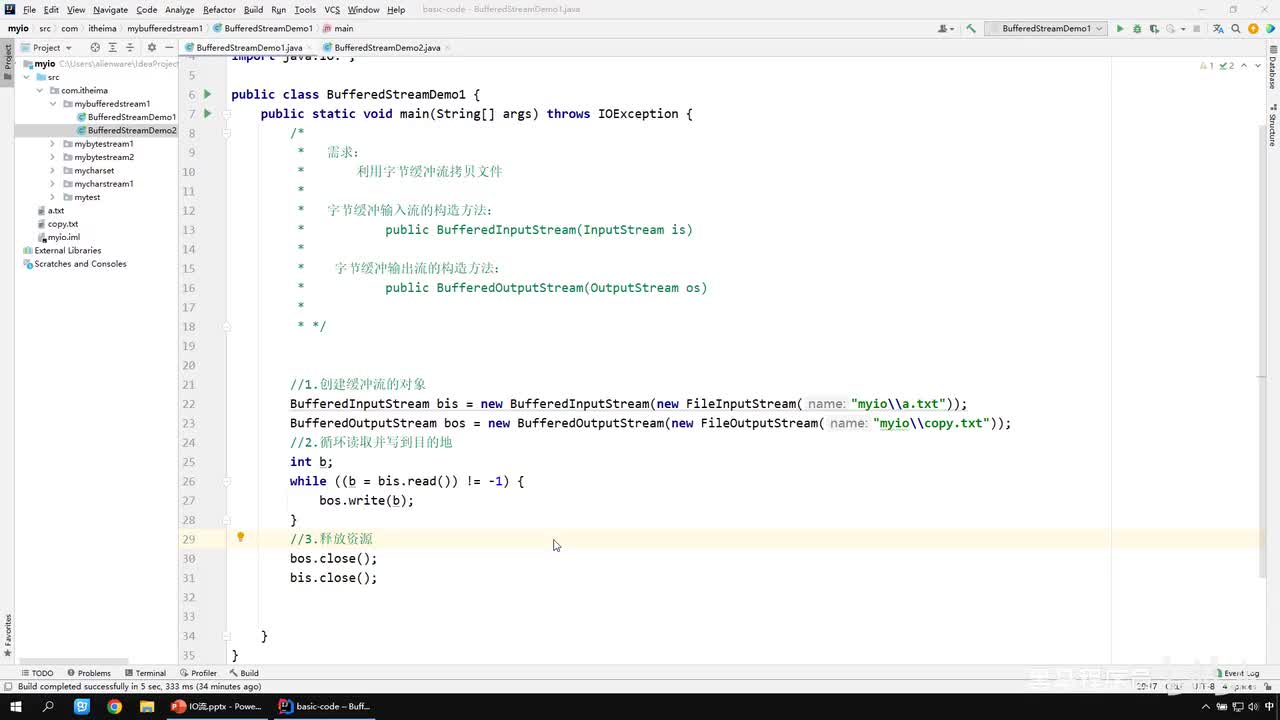Open the Project view selector dropdown
1280x720 pixels.
(46, 47)
